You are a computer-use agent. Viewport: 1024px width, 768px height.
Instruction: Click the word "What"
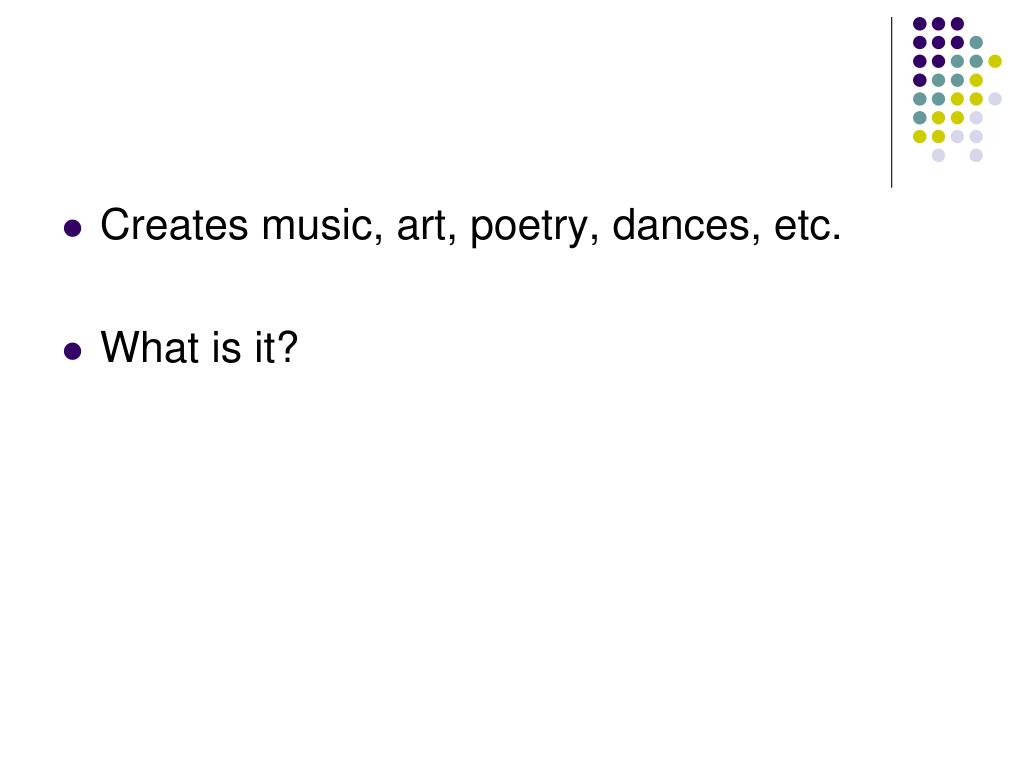(x=150, y=347)
